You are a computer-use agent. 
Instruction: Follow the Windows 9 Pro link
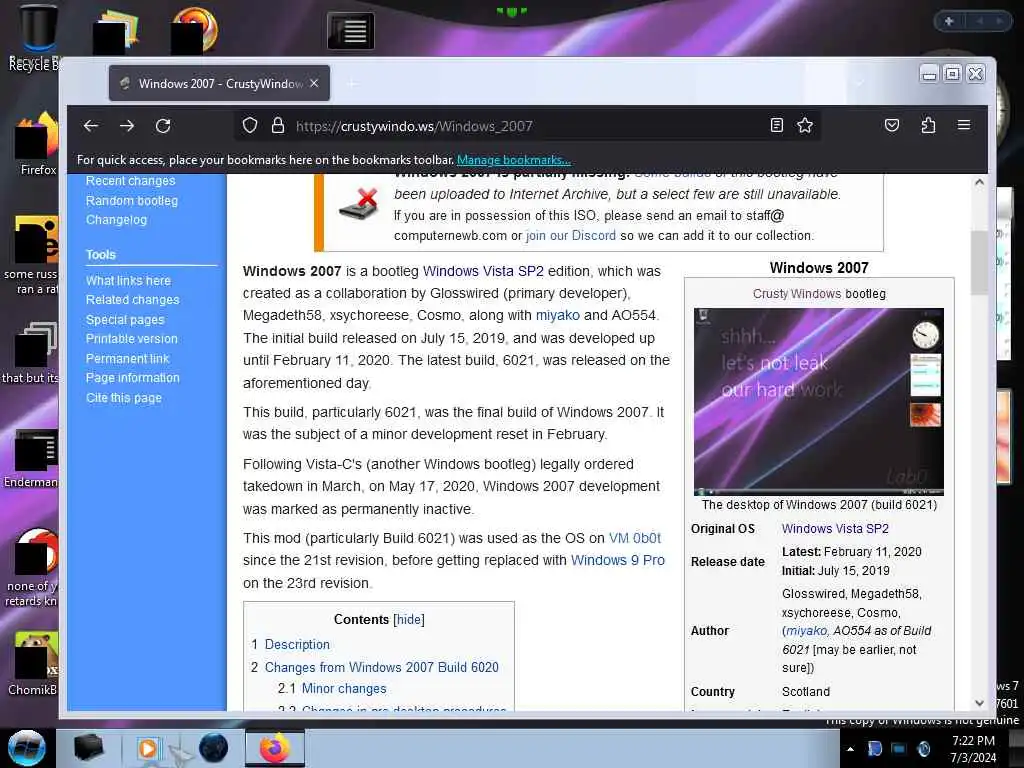(618, 560)
